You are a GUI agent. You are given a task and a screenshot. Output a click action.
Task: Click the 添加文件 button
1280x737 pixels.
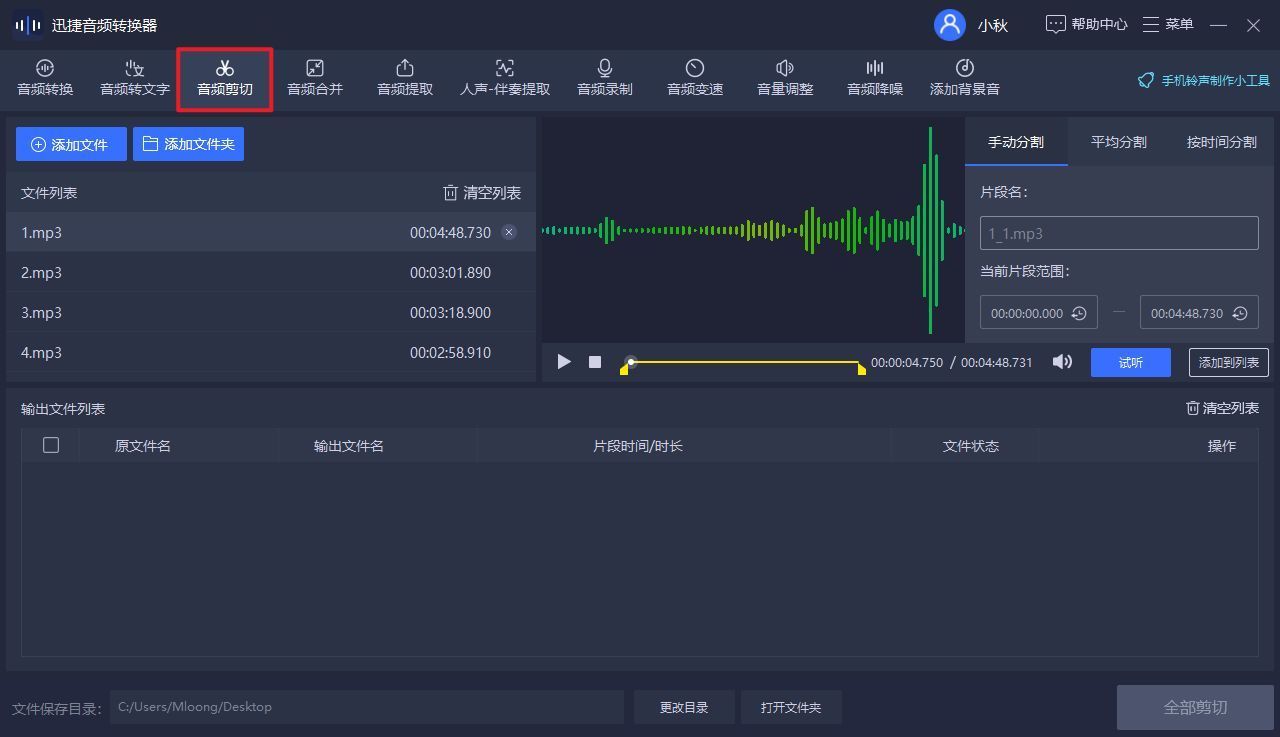71,144
